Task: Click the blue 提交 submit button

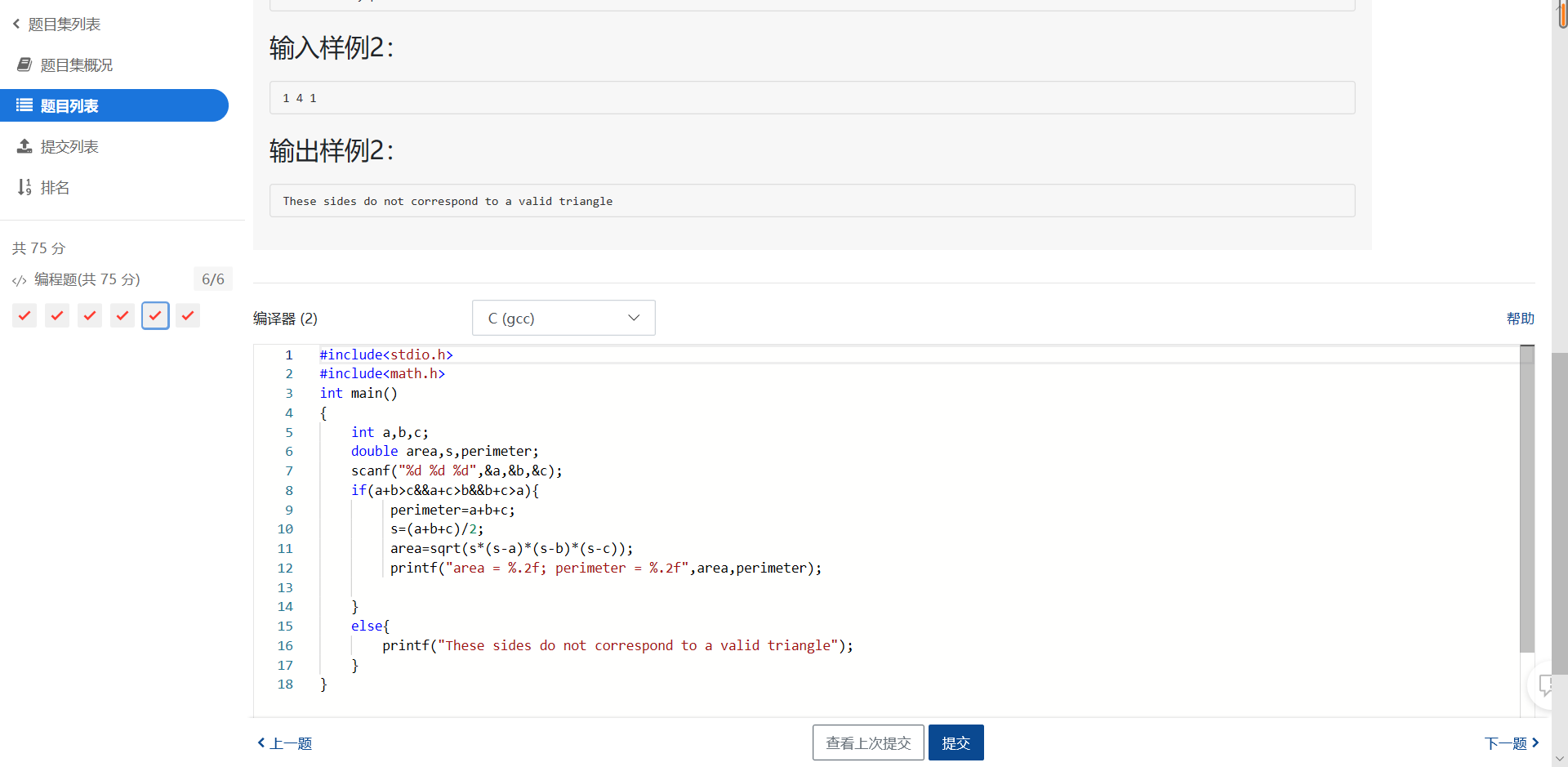Action: click(x=955, y=742)
